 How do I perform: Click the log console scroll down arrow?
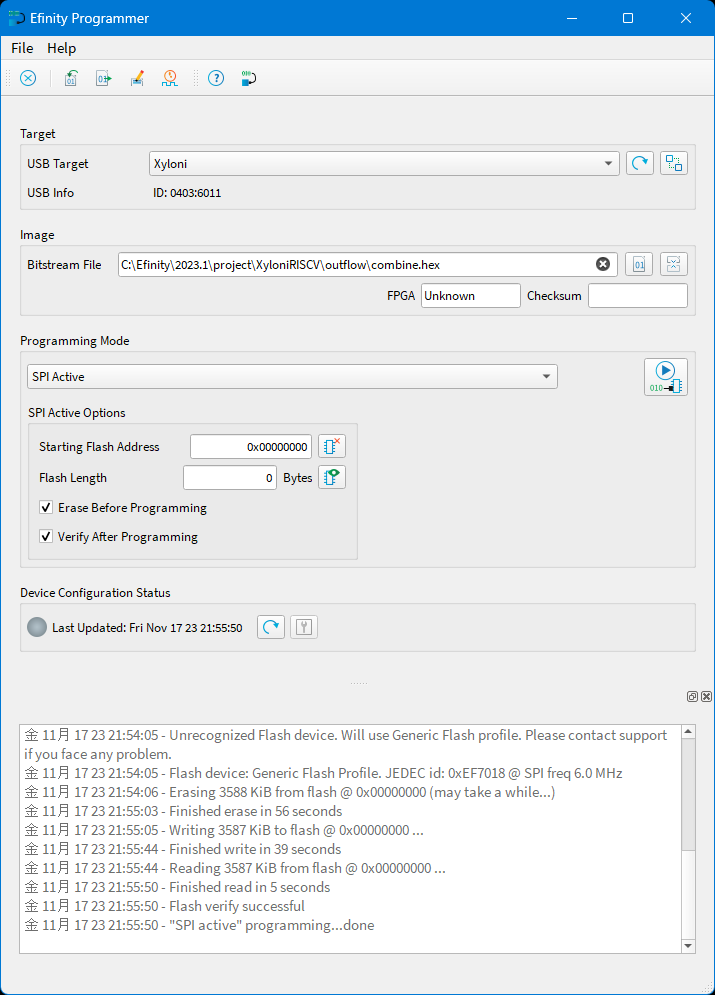687,945
